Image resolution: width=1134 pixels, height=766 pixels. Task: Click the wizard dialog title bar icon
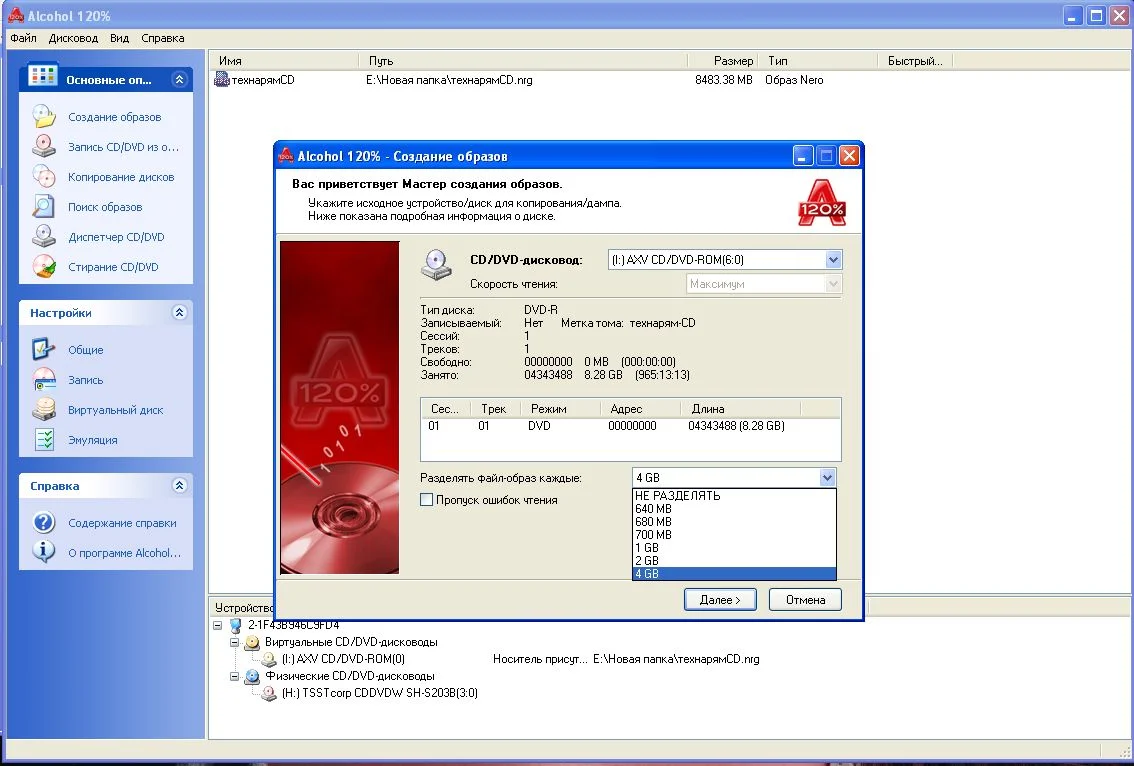tap(286, 155)
